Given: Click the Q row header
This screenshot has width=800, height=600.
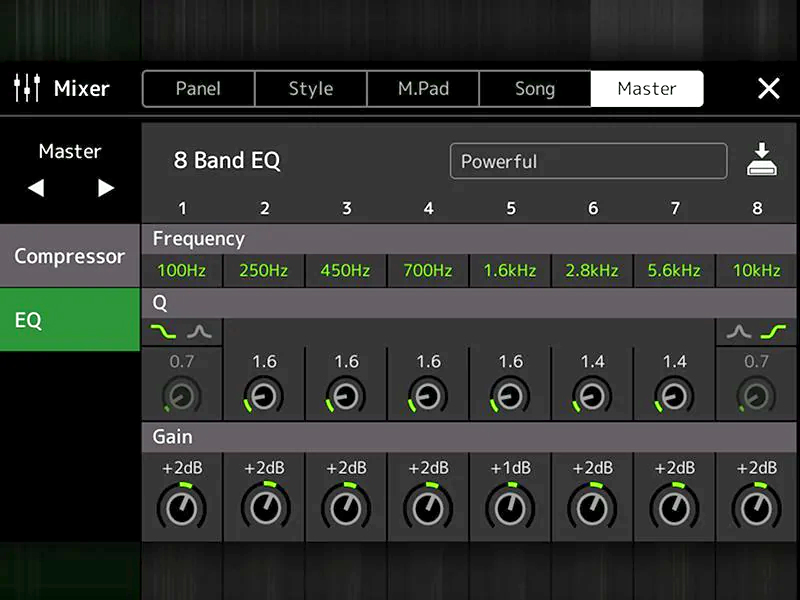Looking at the screenshot, I should (469, 303).
